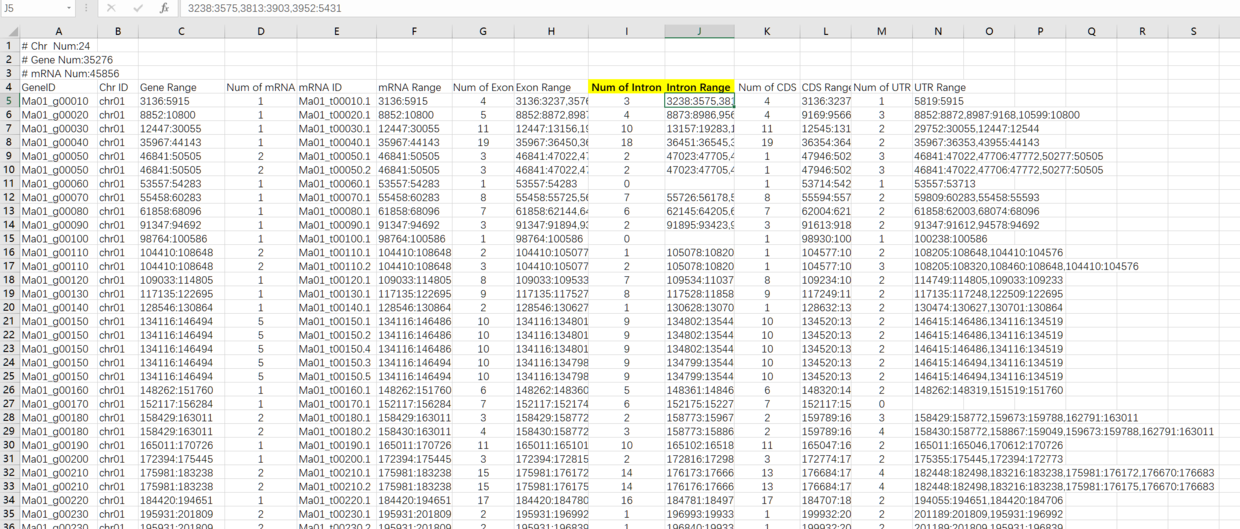Select column A header
Viewport: 1240px width, 529px height.
58,31
